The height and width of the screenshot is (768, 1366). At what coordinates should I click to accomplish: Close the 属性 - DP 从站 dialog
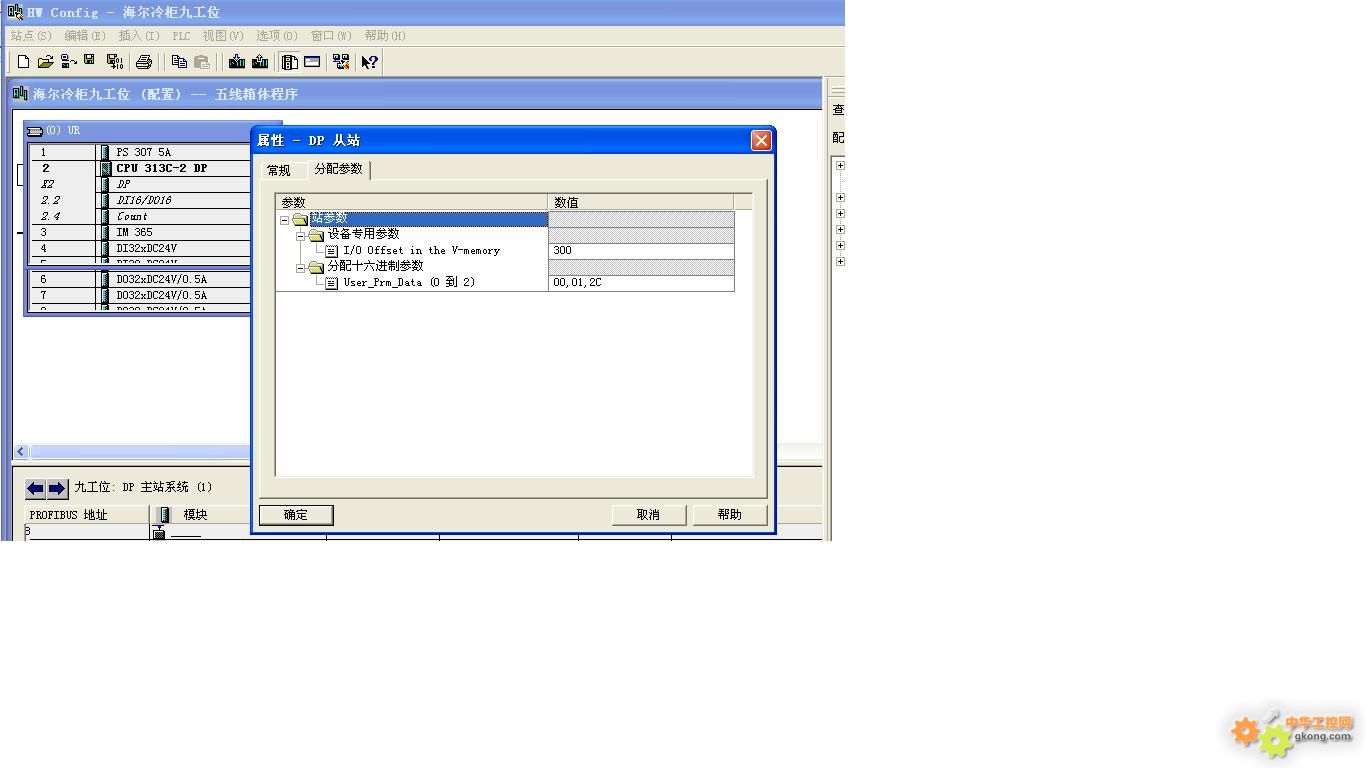[761, 140]
